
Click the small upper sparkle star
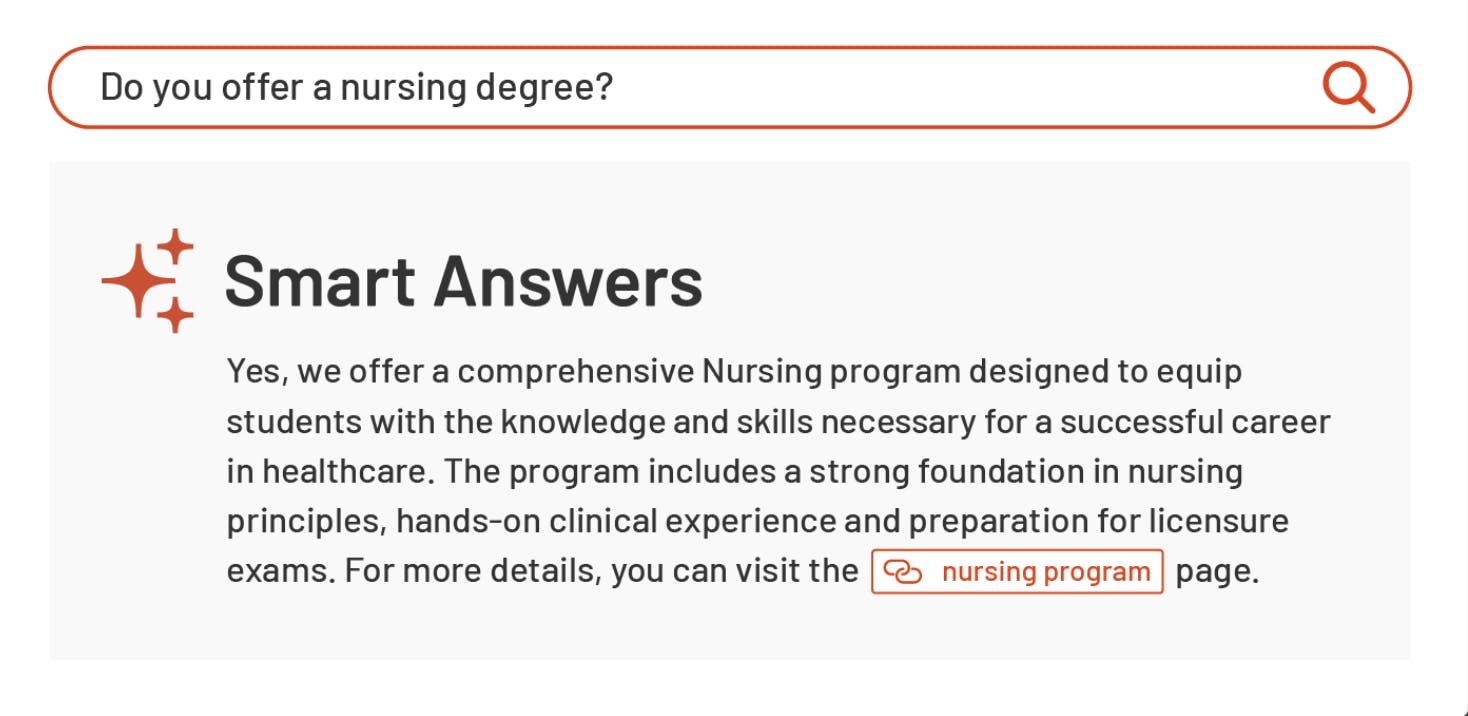[175, 246]
